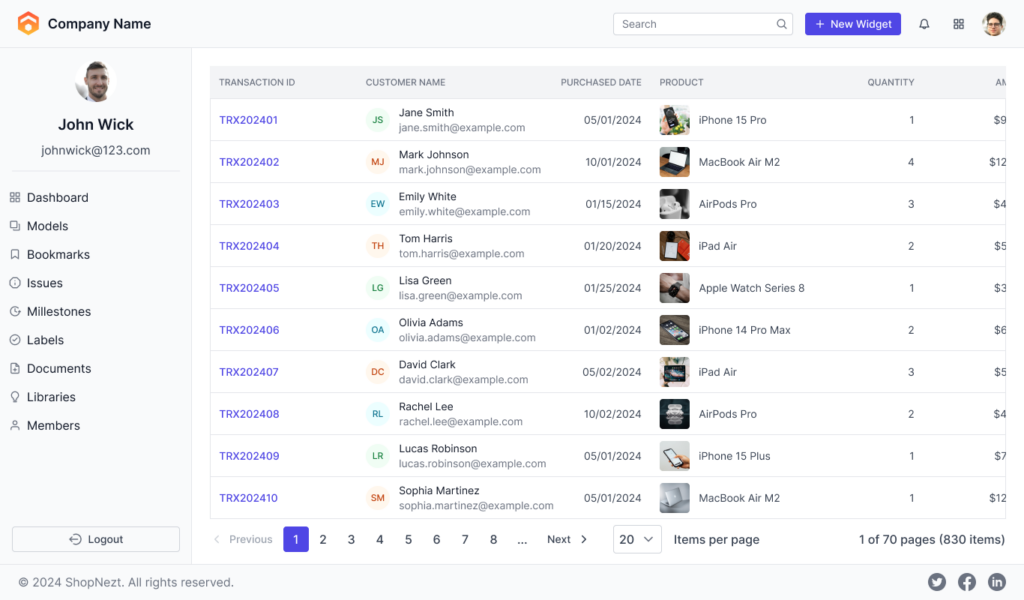
Task: Click the Search input field
Action: (700, 23)
